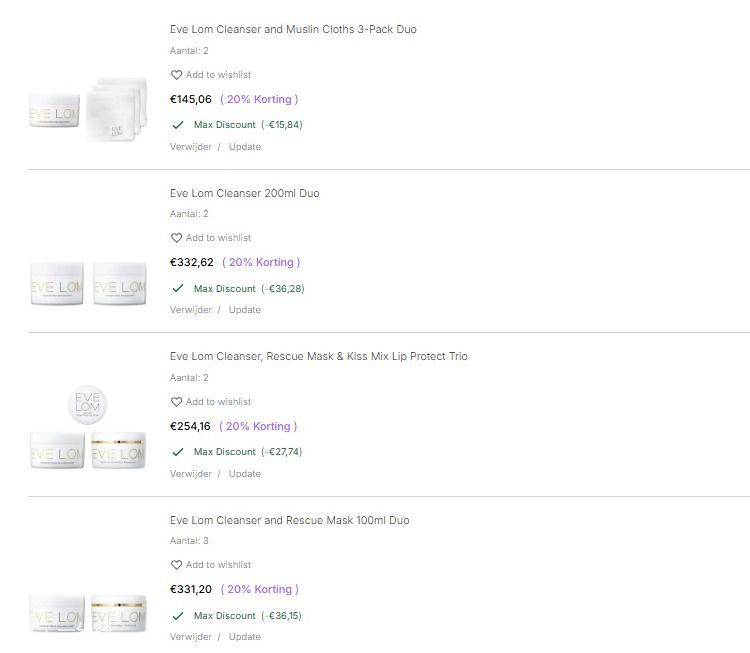The image size is (750, 653).
Task: Open Eve Lom Cleanser 200ml Duo product title
Action: pos(244,193)
